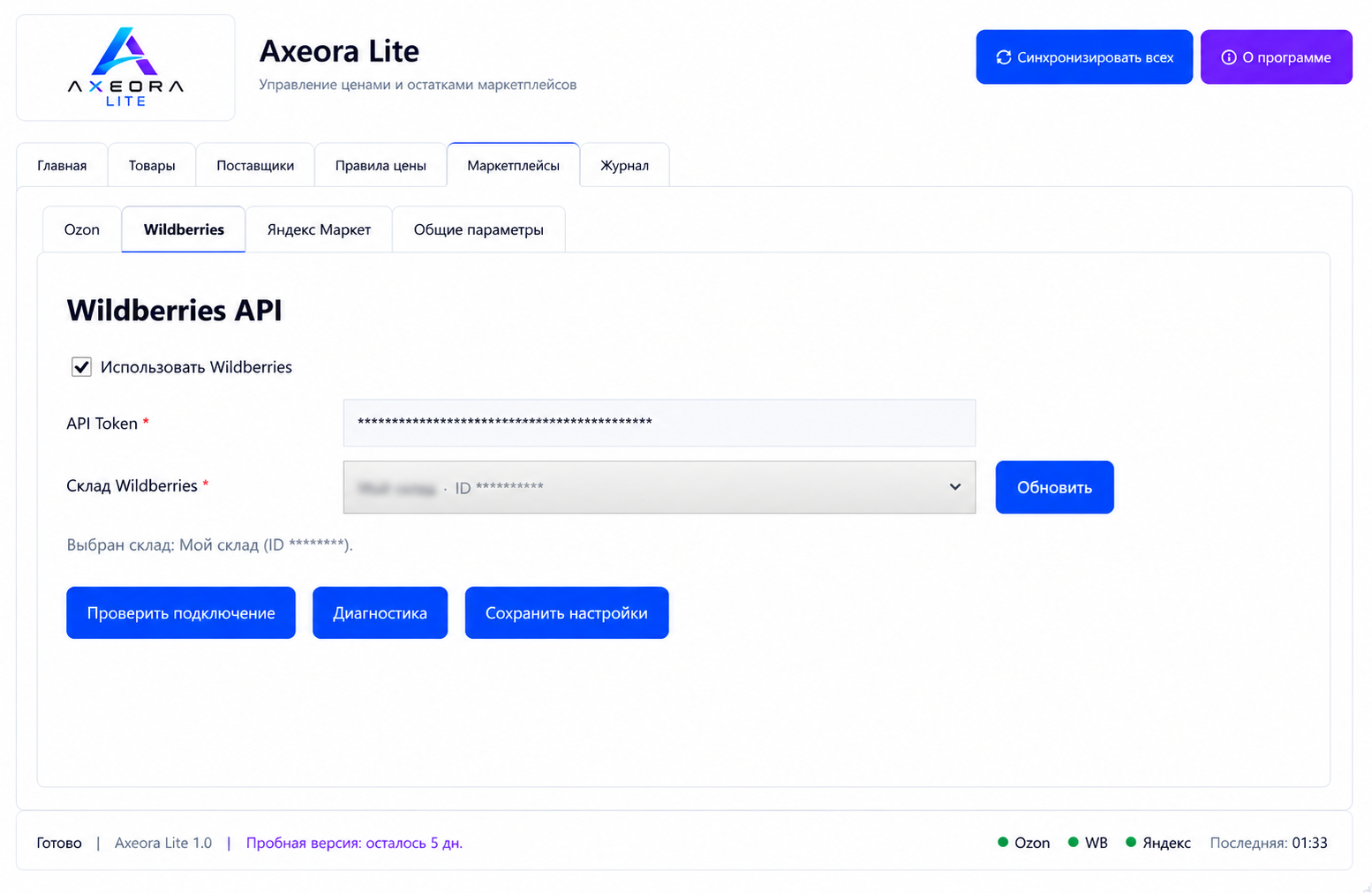The width and height of the screenshot is (1372, 893).
Task: Click the Пробная версия trial notice
Action: 354,843
